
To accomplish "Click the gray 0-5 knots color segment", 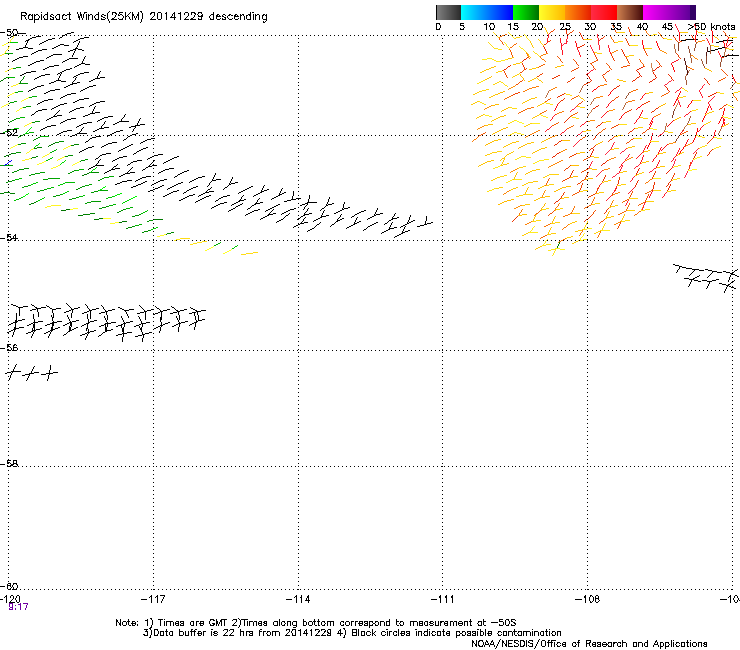I will (x=448, y=12).
